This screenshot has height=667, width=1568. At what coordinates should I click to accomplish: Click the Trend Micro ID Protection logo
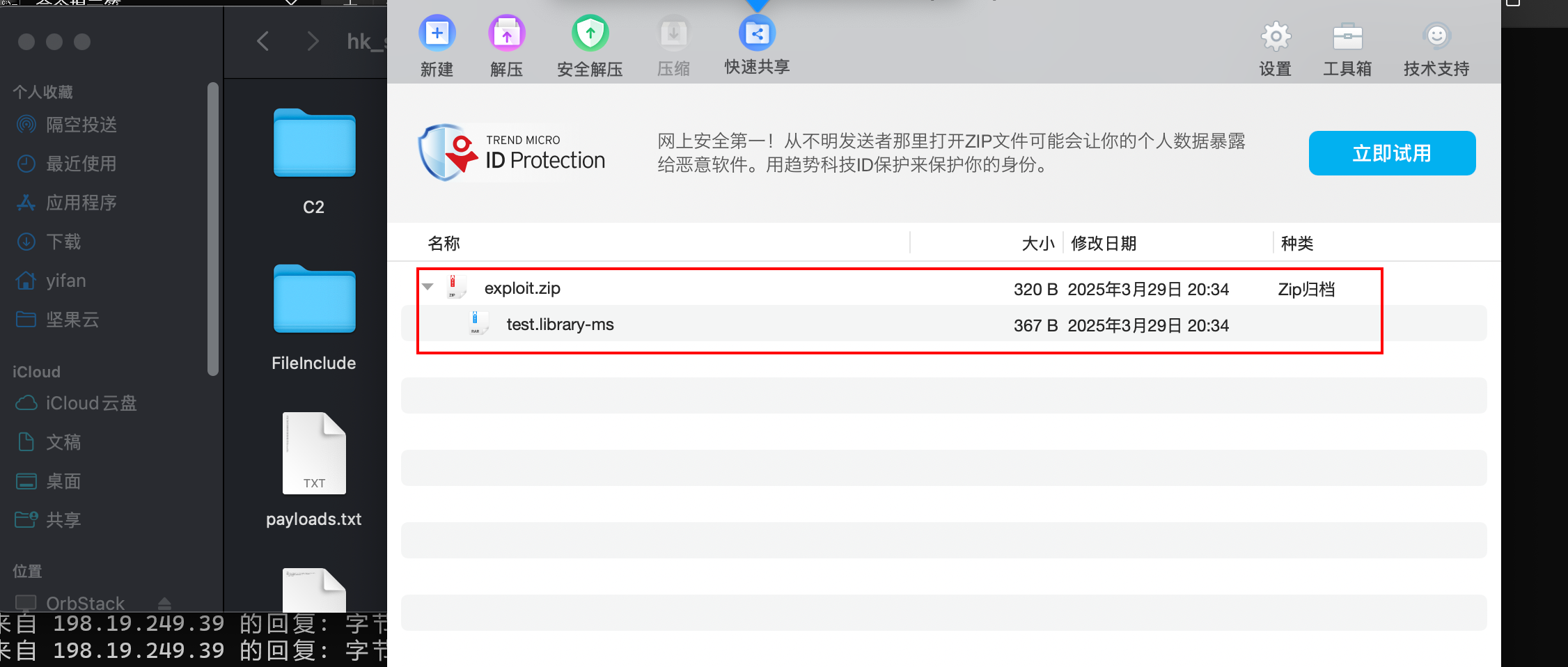(x=512, y=152)
